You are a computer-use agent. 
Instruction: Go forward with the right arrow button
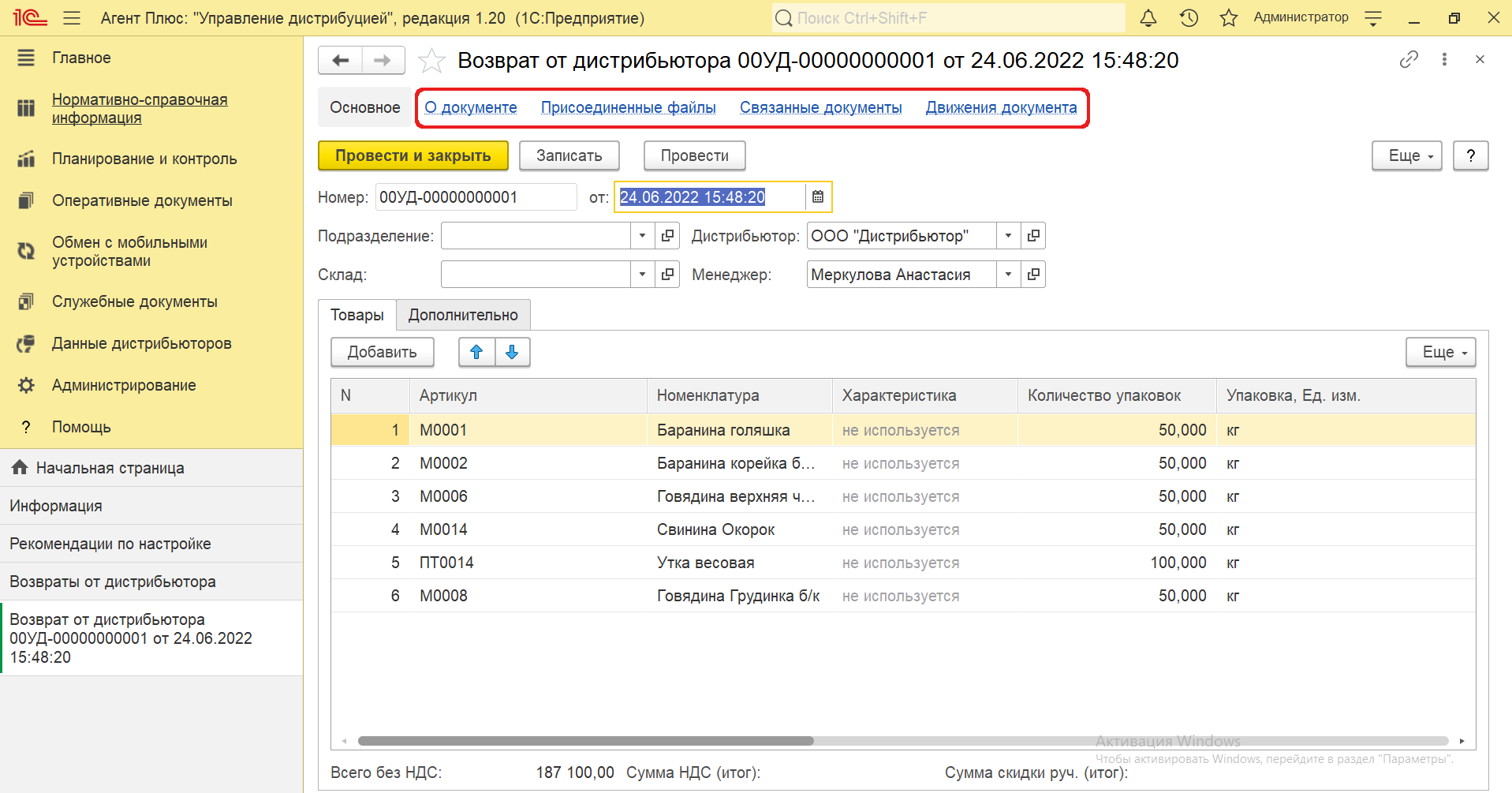(x=383, y=60)
